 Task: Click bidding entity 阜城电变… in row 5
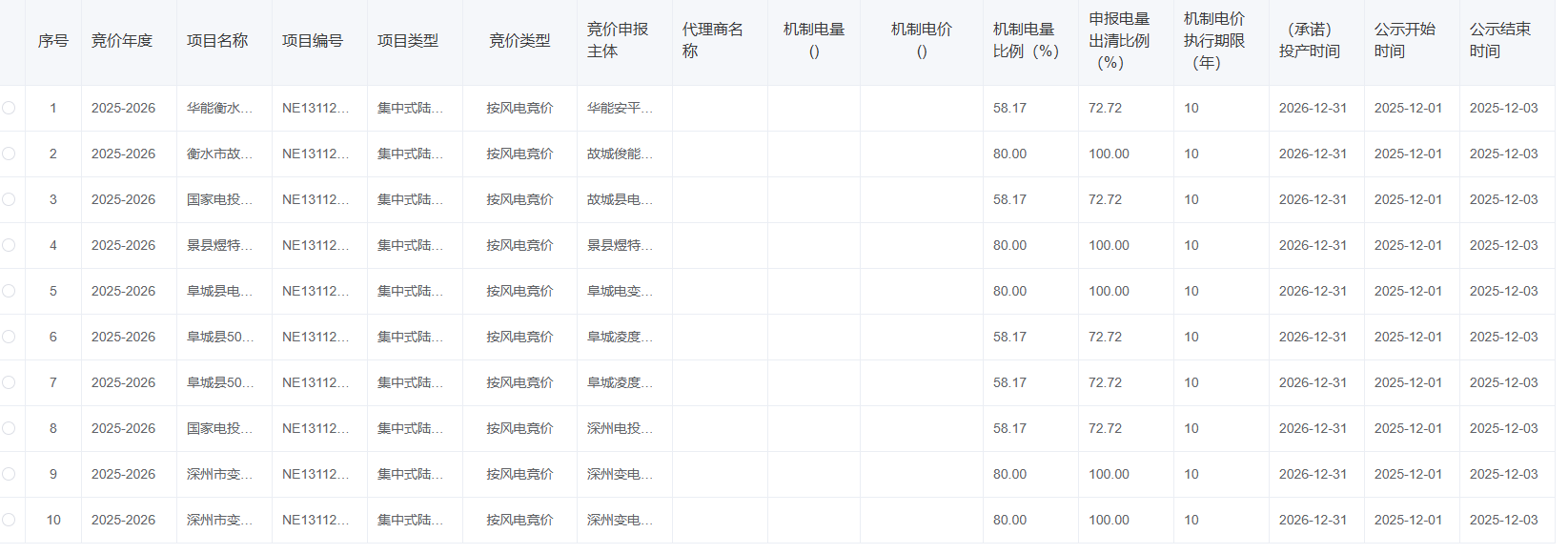tap(620, 291)
